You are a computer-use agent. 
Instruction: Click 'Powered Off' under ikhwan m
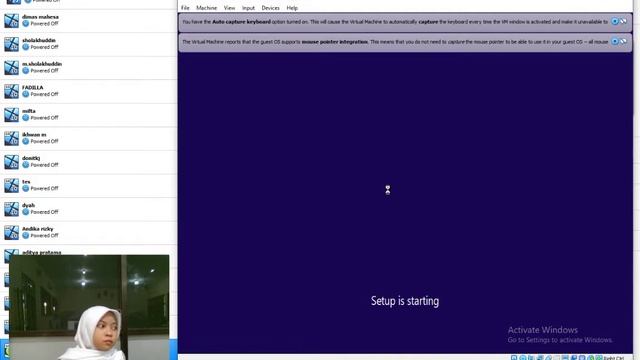click(x=44, y=142)
